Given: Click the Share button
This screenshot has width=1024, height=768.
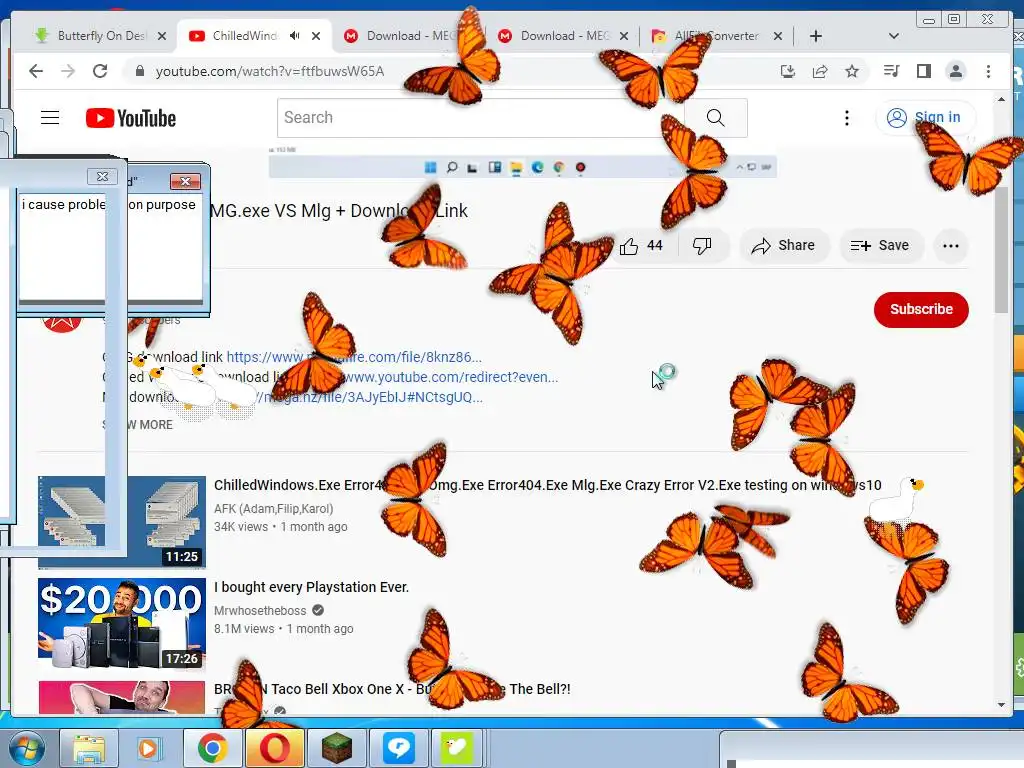Looking at the screenshot, I should pos(784,246).
